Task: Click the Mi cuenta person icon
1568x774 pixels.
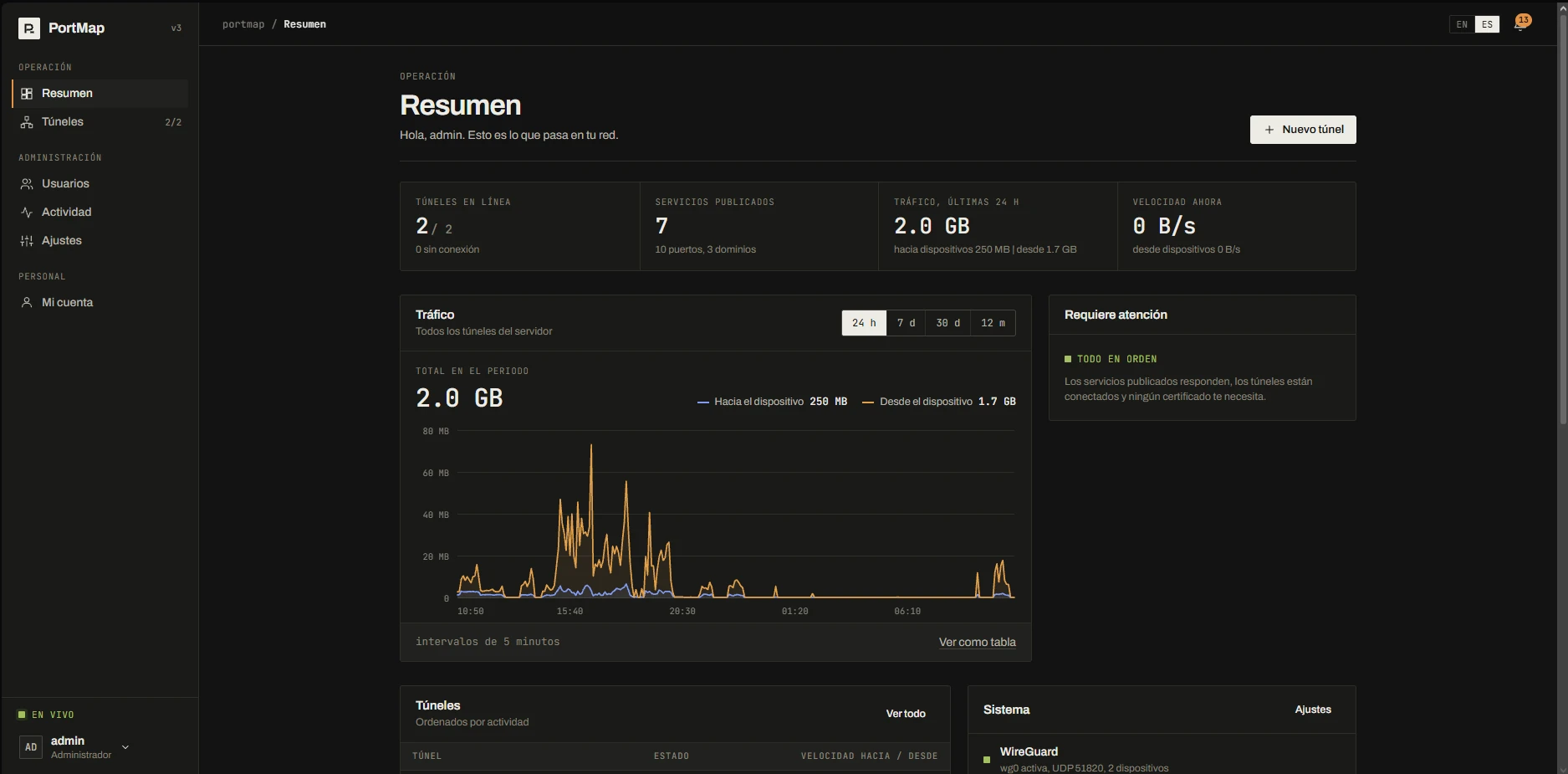Action: pyautogui.click(x=27, y=303)
